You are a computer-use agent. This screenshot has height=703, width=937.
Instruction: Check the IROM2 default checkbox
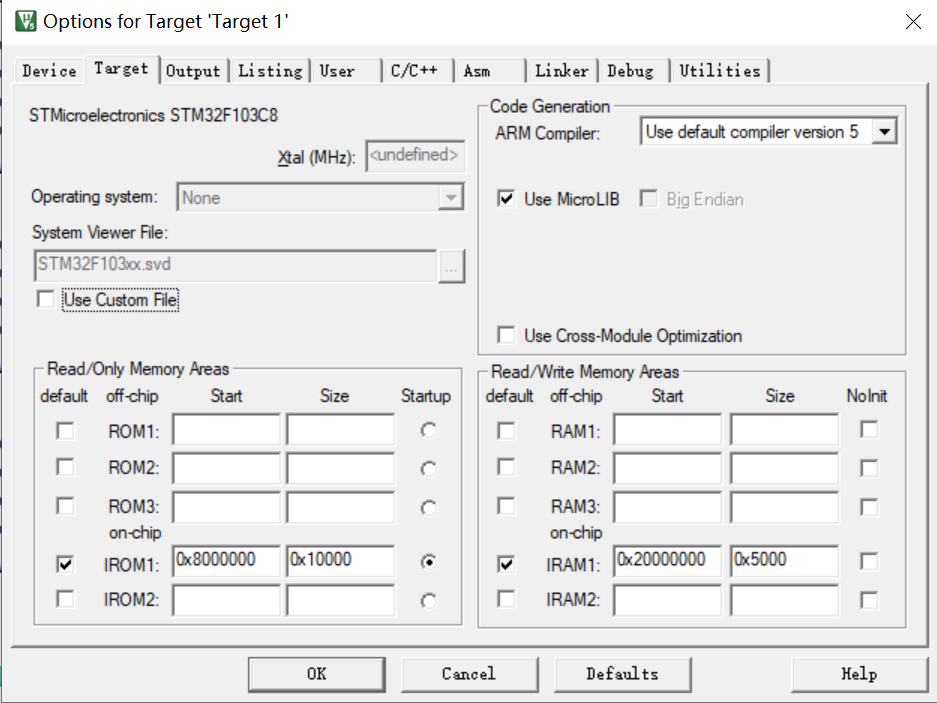pyautogui.click(x=65, y=599)
